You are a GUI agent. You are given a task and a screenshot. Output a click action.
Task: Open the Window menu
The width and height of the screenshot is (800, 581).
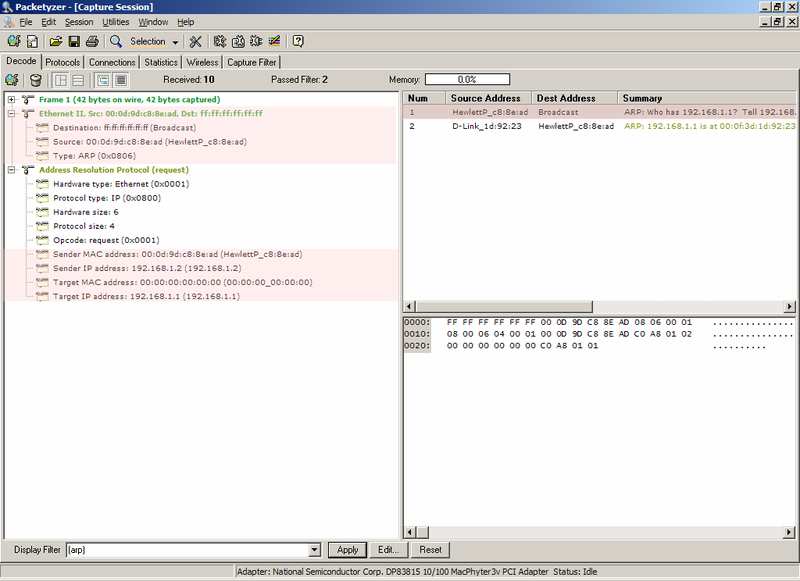tap(153, 22)
